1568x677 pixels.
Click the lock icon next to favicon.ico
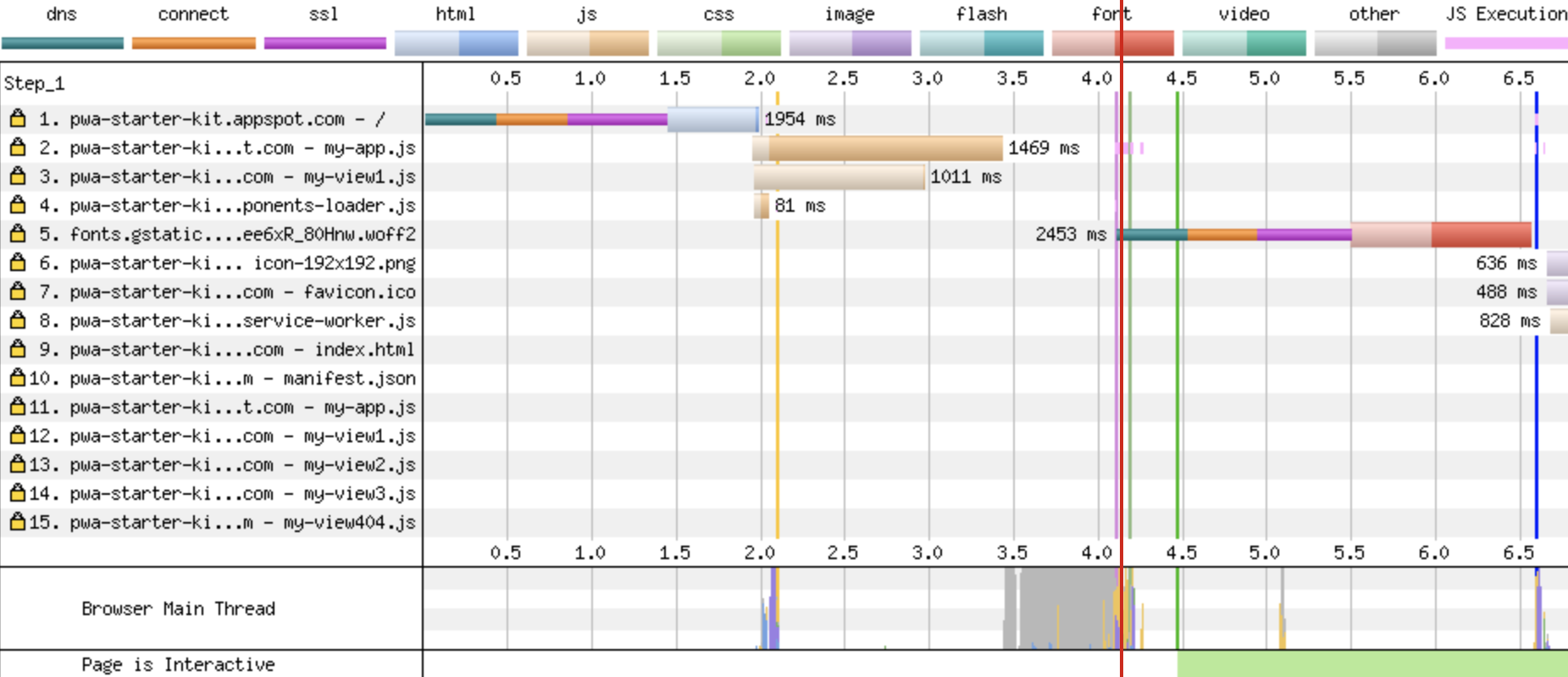point(17,291)
